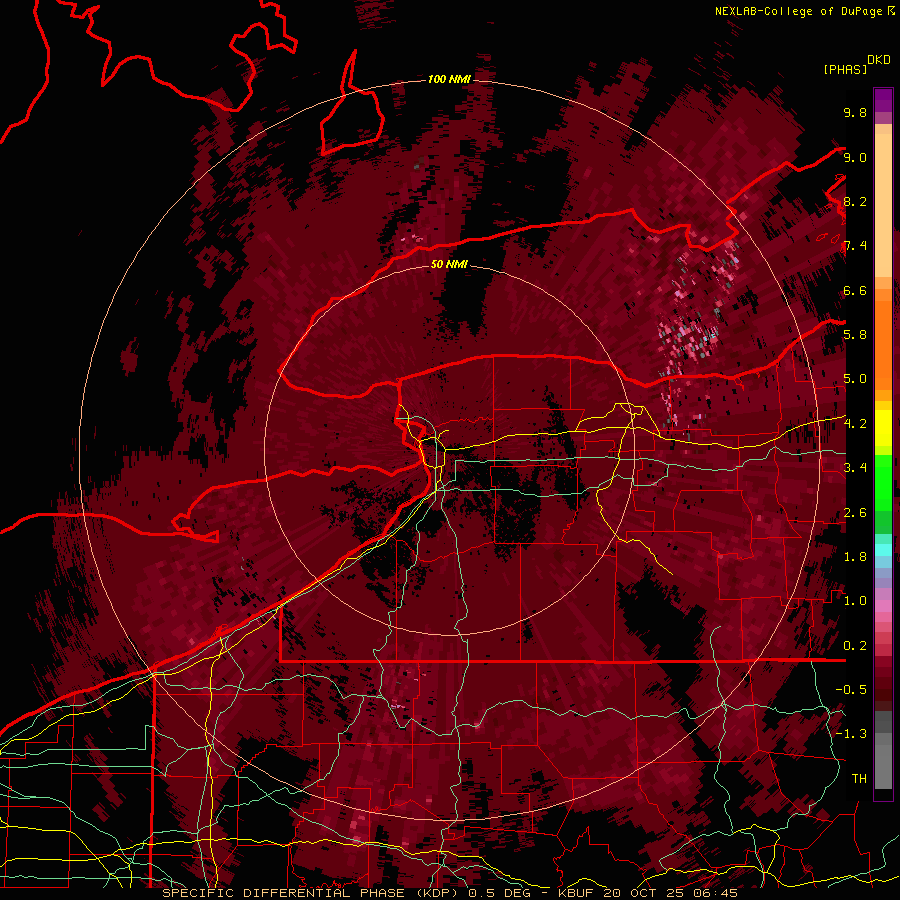The width and height of the screenshot is (900, 900).
Task: Click the bright green segment of the color bar
Action: pos(883,482)
